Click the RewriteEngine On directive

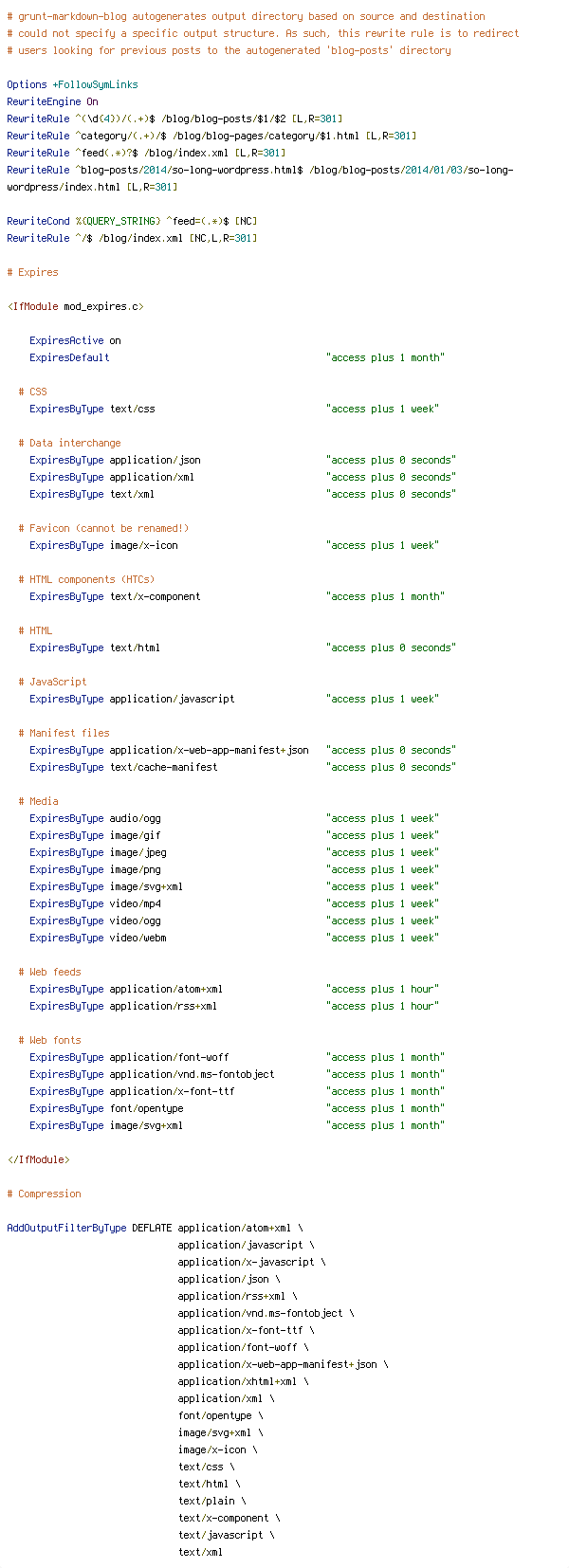click(52, 101)
